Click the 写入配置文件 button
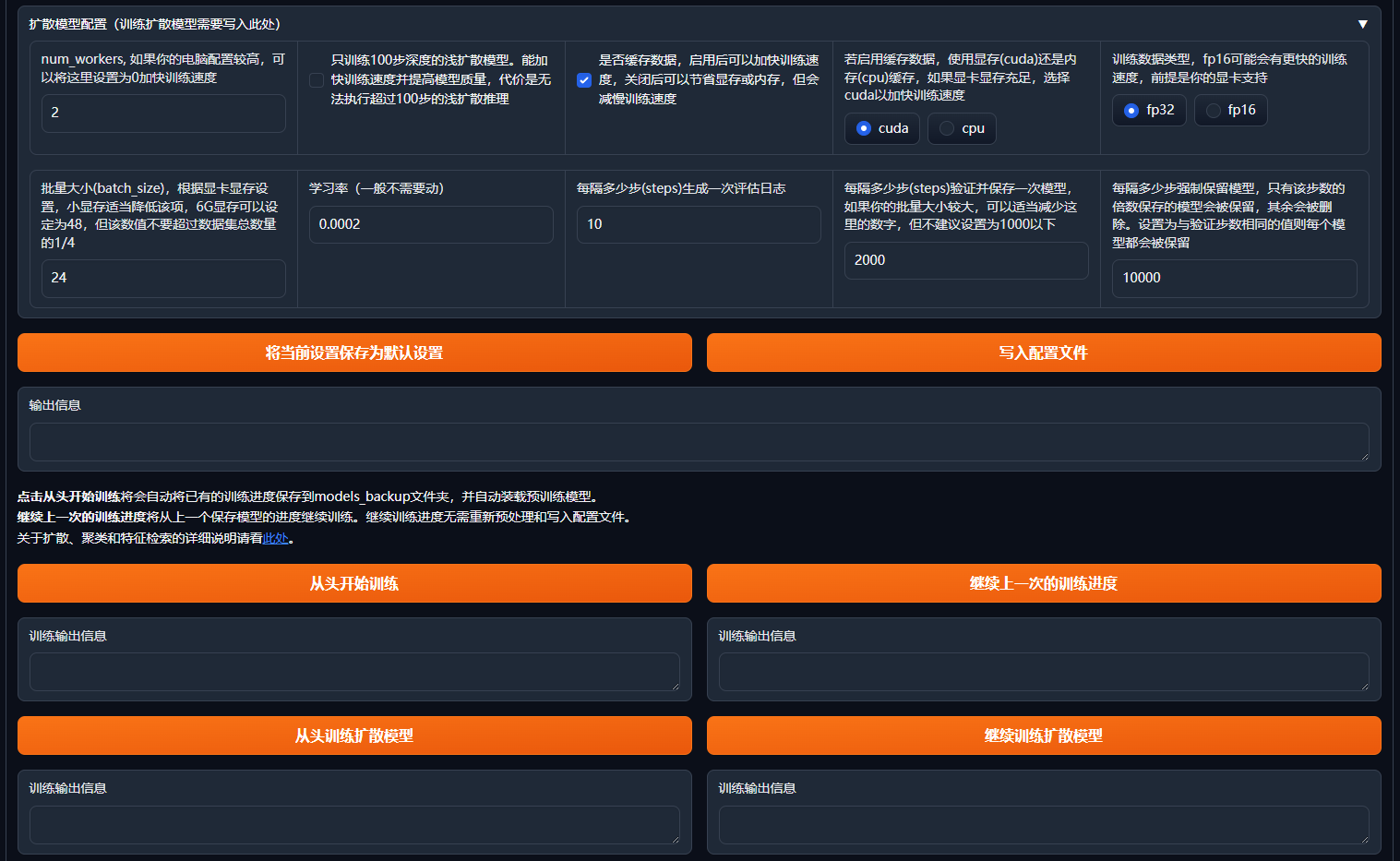Image resolution: width=1400 pixels, height=861 pixels. [x=1044, y=353]
